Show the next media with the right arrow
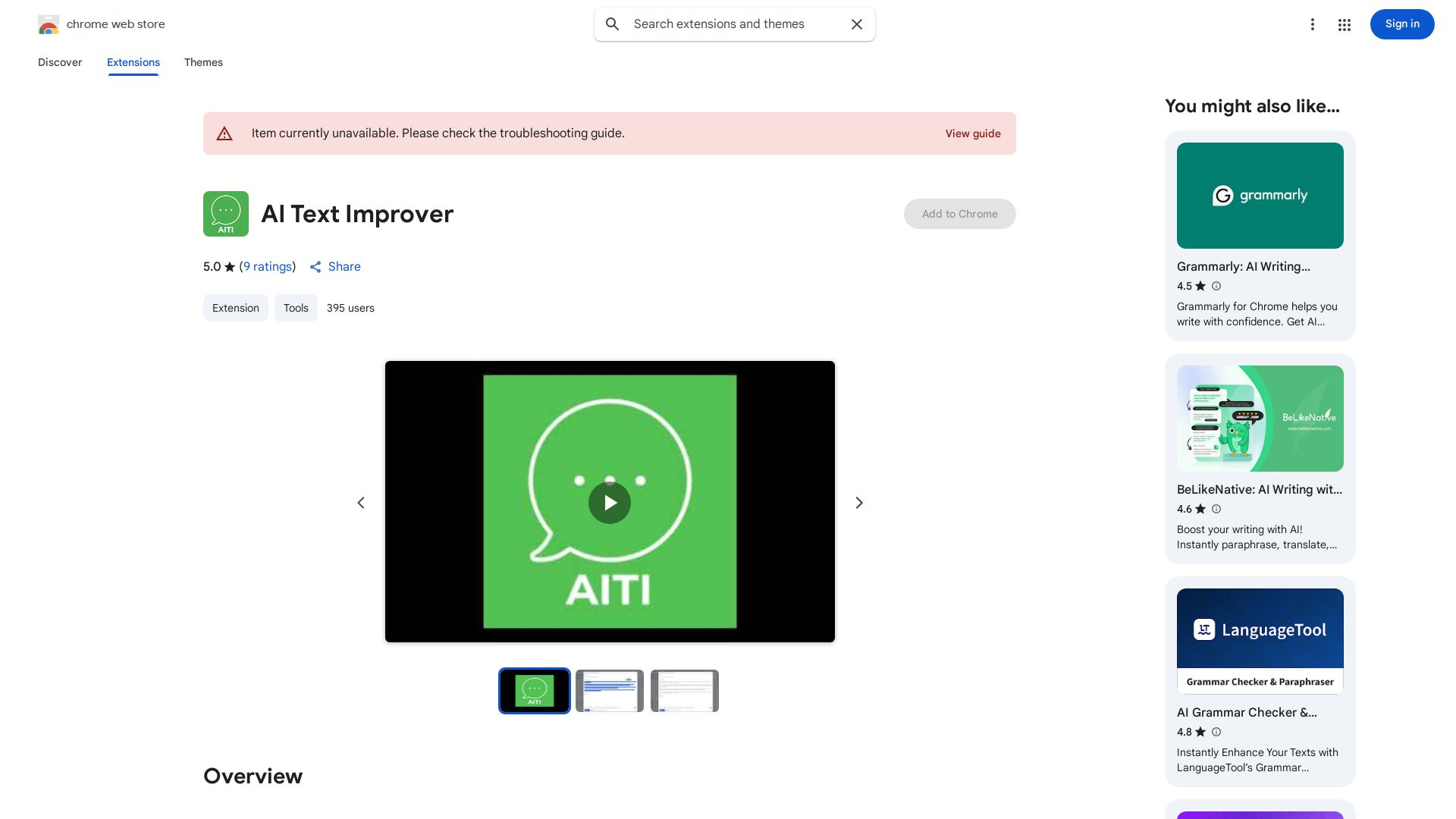This screenshot has height=819, width=1456. coord(858,502)
